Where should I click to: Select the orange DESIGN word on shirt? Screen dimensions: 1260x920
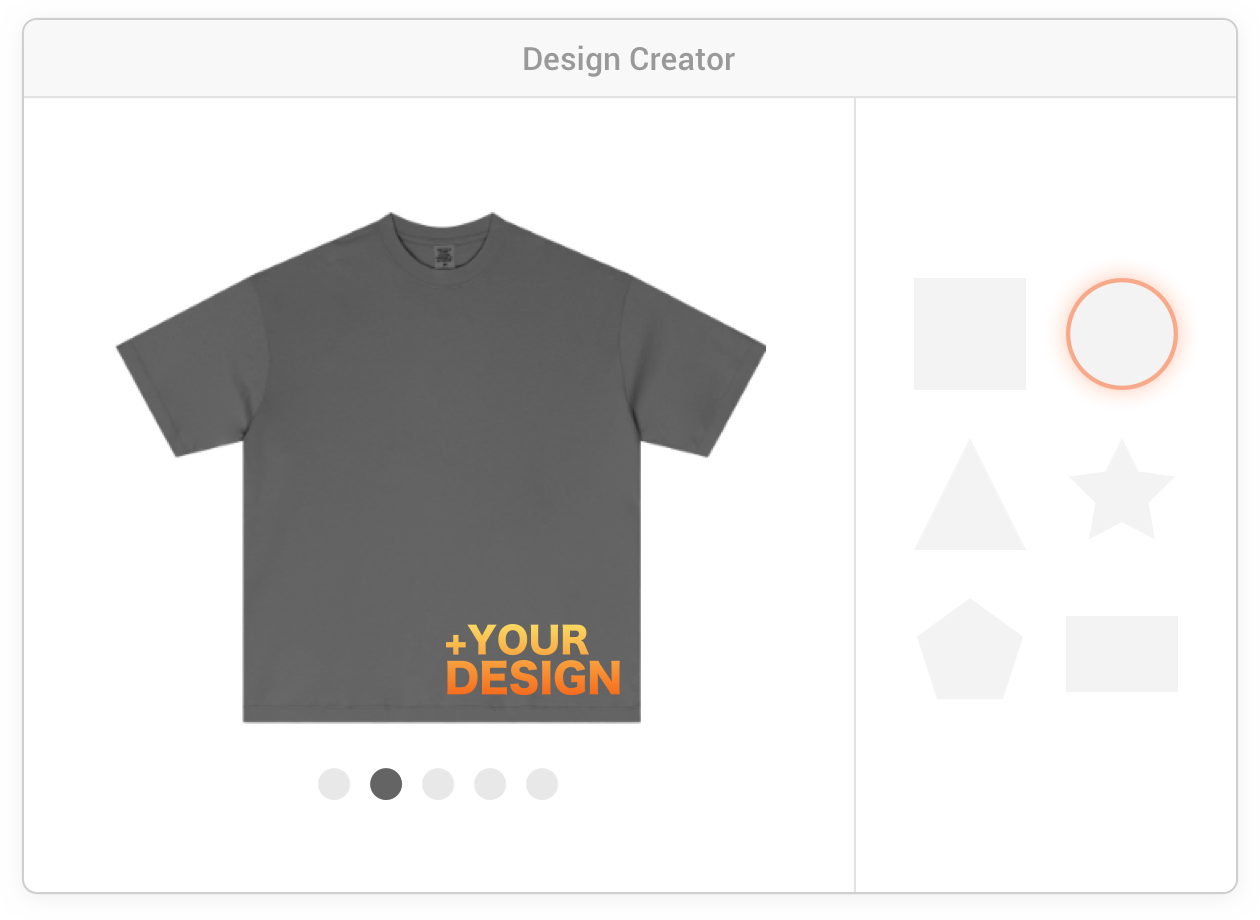coord(533,678)
